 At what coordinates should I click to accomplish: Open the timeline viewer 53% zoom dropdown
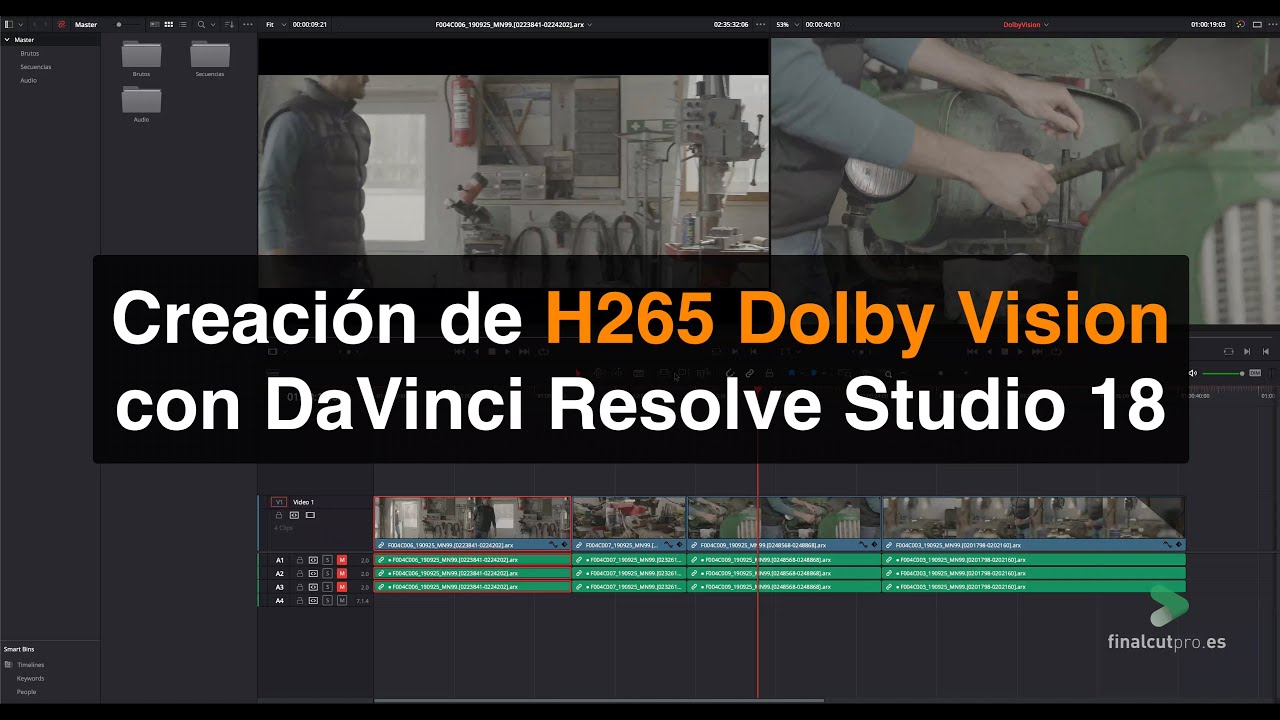[x=787, y=24]
